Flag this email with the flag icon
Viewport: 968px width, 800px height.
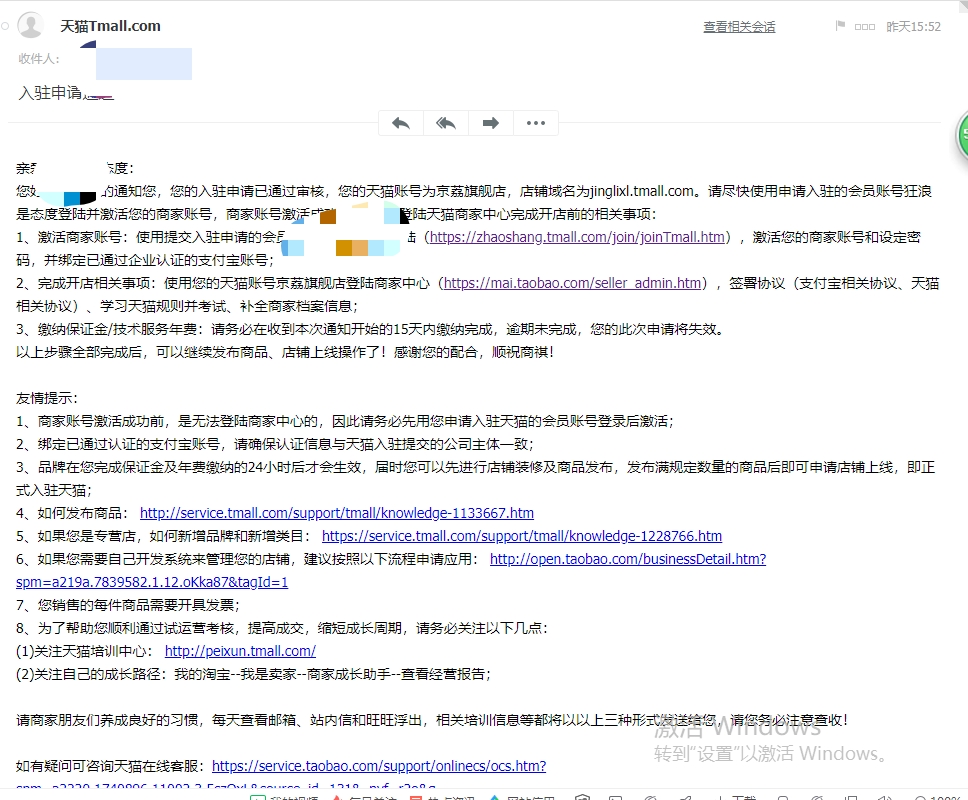840,26
